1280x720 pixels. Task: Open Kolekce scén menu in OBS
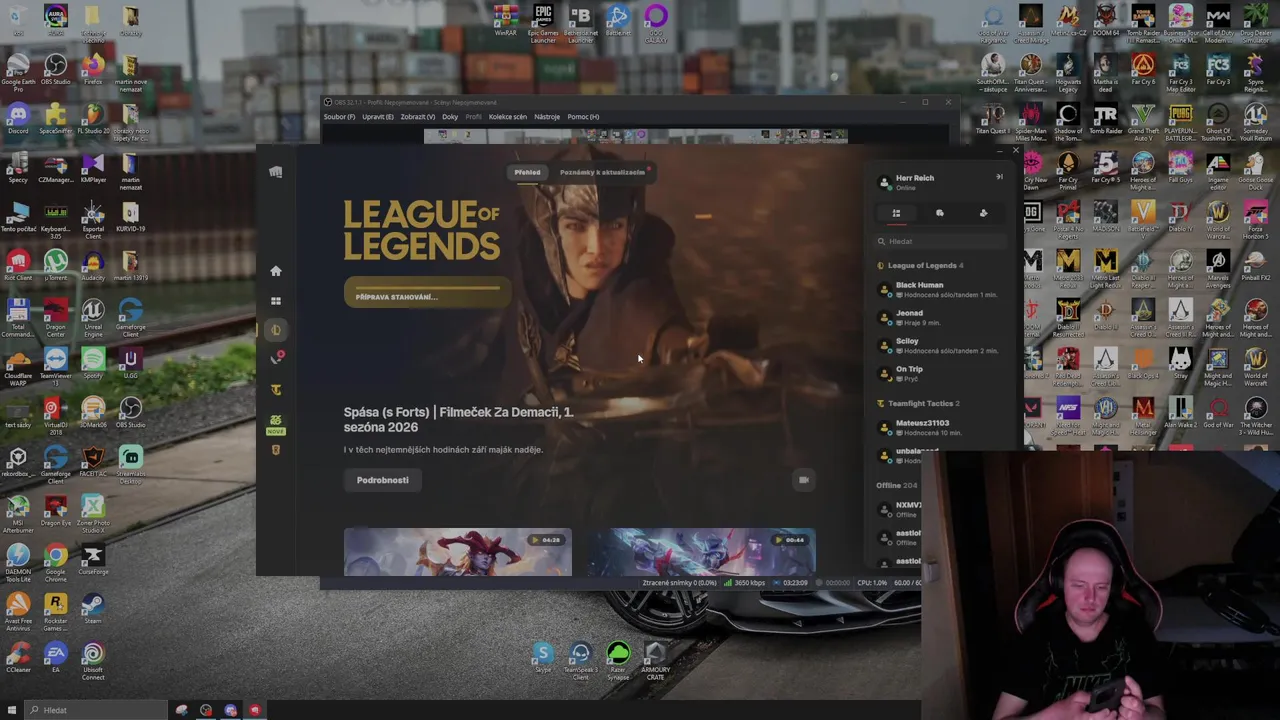(507, 117)
